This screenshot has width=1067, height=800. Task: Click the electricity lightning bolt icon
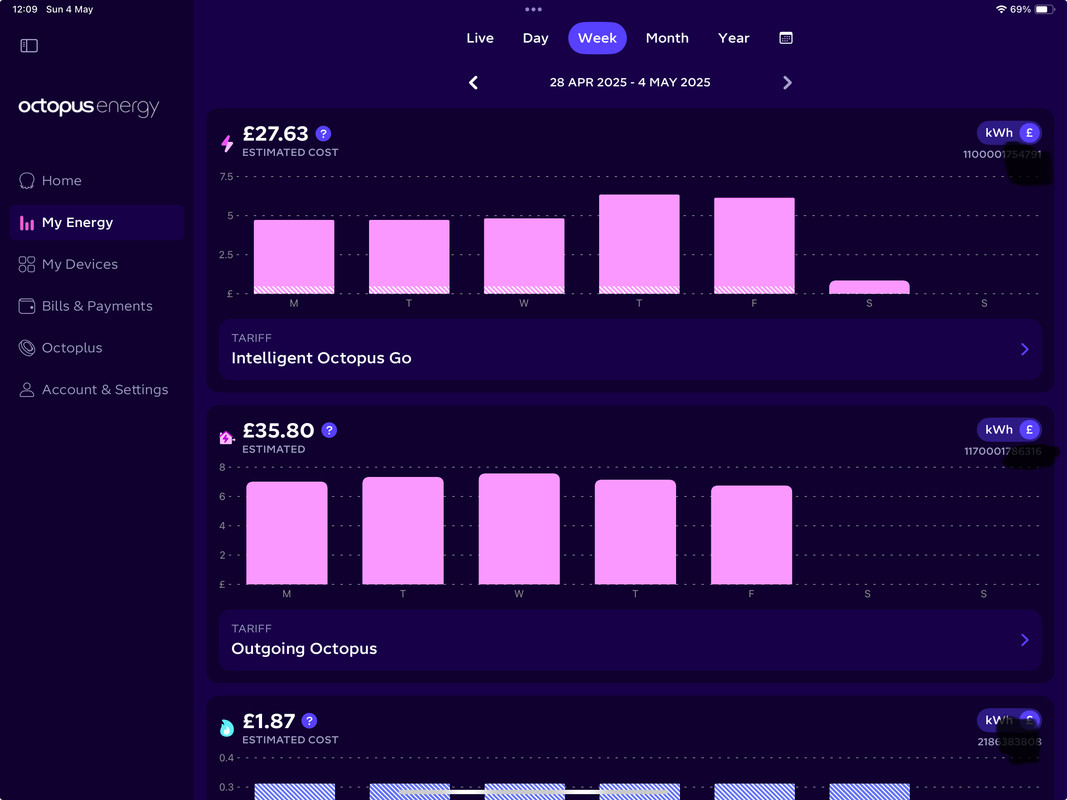[x=227, y=143]
